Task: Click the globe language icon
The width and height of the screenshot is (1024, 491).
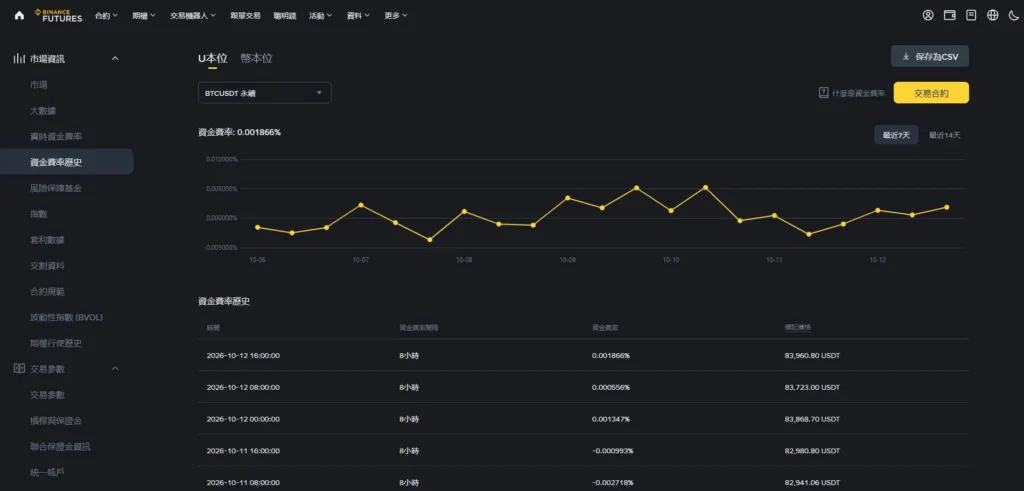Action: [993, 15]
